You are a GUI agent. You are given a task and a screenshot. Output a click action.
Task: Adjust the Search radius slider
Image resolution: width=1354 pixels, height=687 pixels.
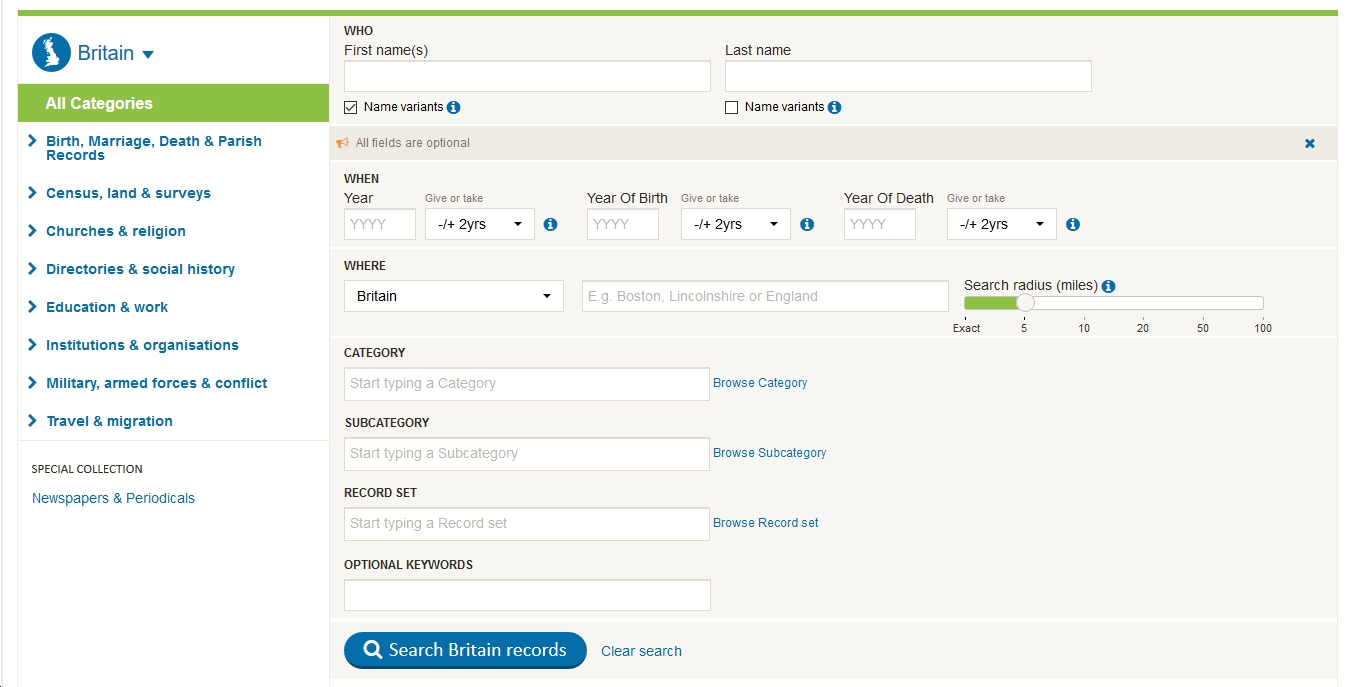point(1025,303)
